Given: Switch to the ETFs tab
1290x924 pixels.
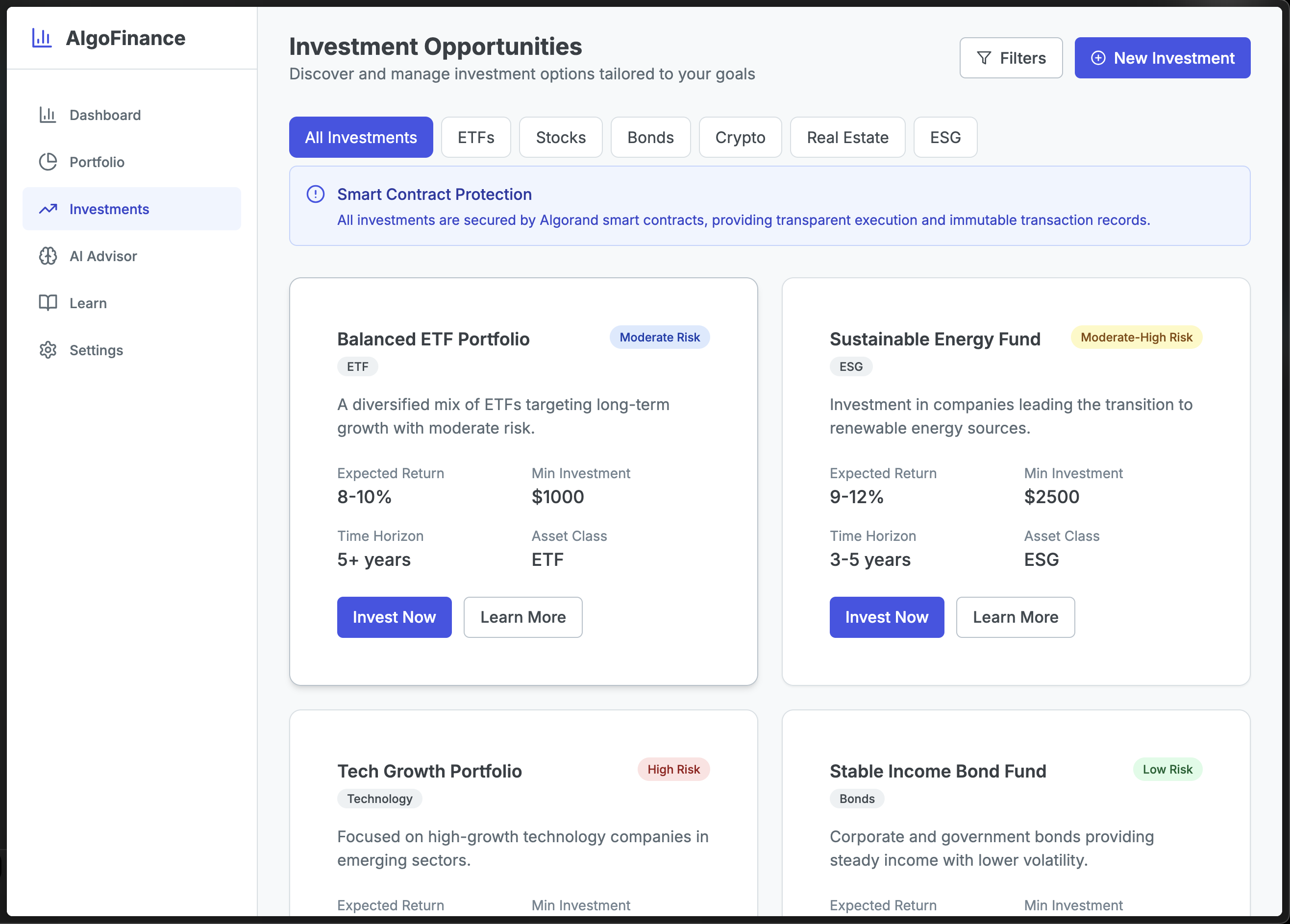Looking at the screenshot, I should [475, 138].
